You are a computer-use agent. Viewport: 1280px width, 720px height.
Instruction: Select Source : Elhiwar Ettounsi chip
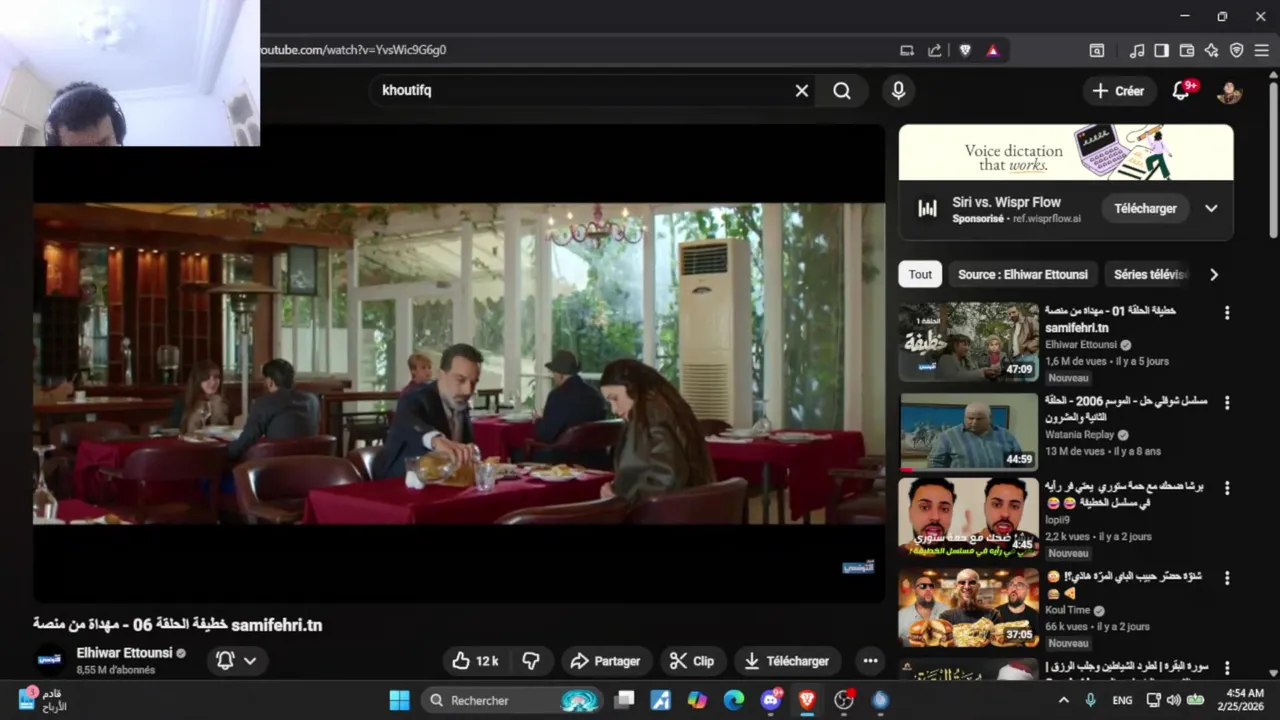pyautogui.click(x=1023, y=274)
